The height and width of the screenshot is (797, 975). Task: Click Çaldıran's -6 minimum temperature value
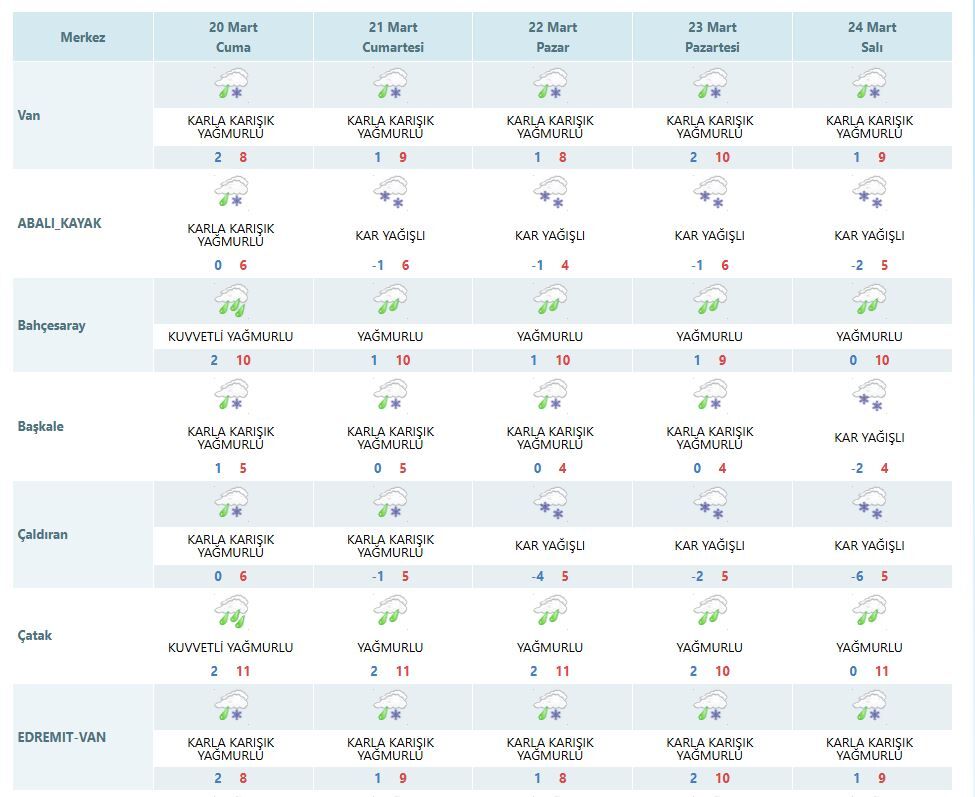tap(855, 576)
